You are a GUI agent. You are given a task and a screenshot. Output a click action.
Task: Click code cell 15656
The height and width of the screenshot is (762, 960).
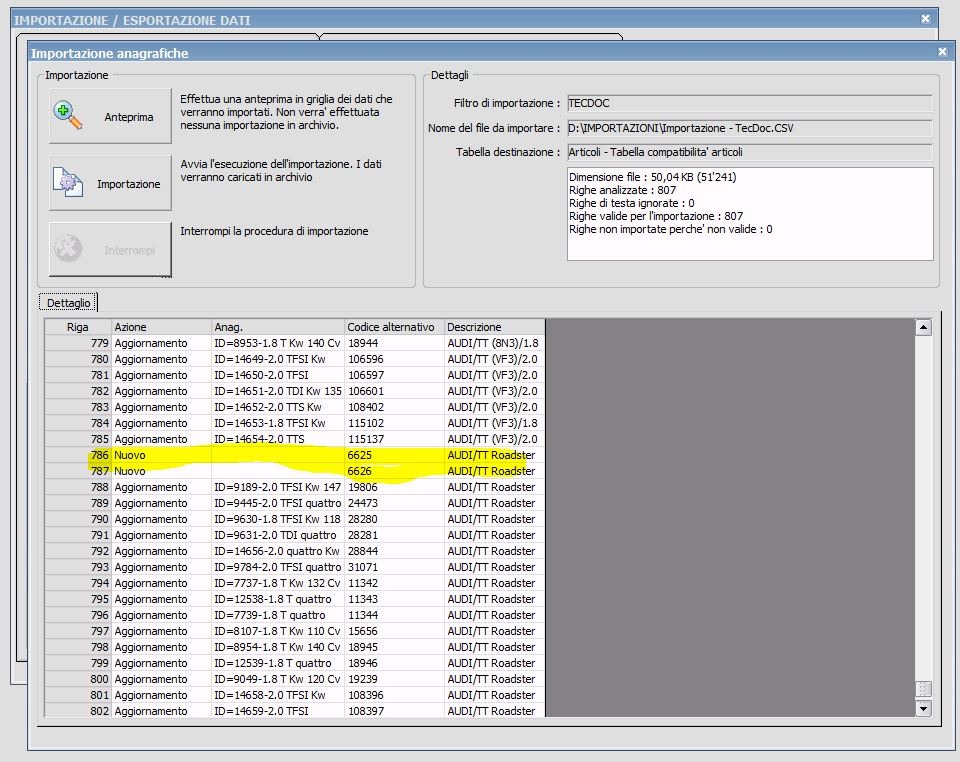pos(394,631)
